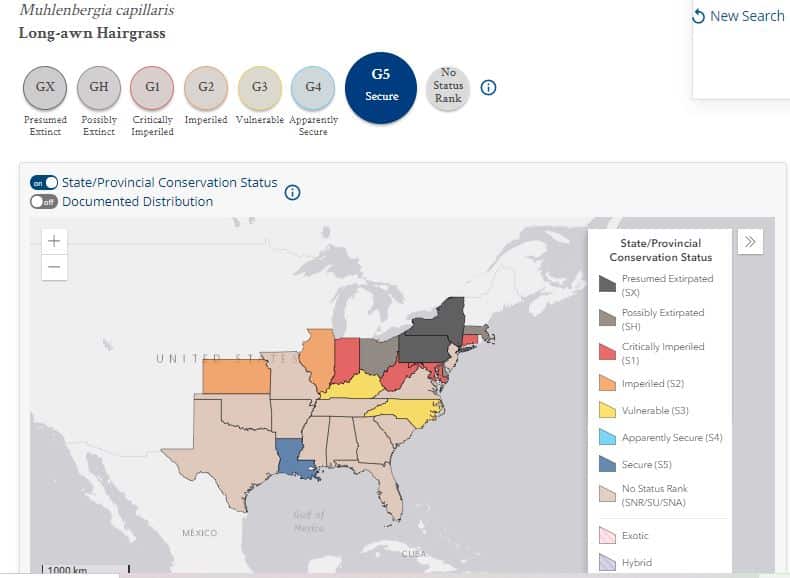Click the Secure (S5) legend swatch
Image resolution: width=790 pixels, height=578 pixels.
[607, 464]
